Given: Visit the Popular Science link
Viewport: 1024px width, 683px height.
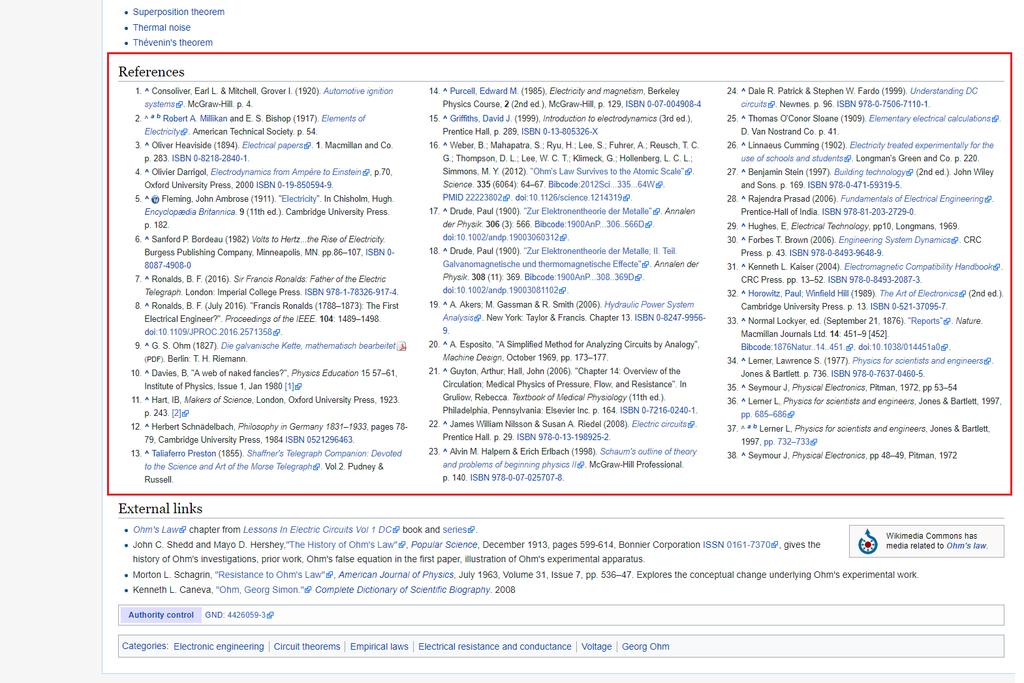Looking at the screenshot, I should (444, 545).
